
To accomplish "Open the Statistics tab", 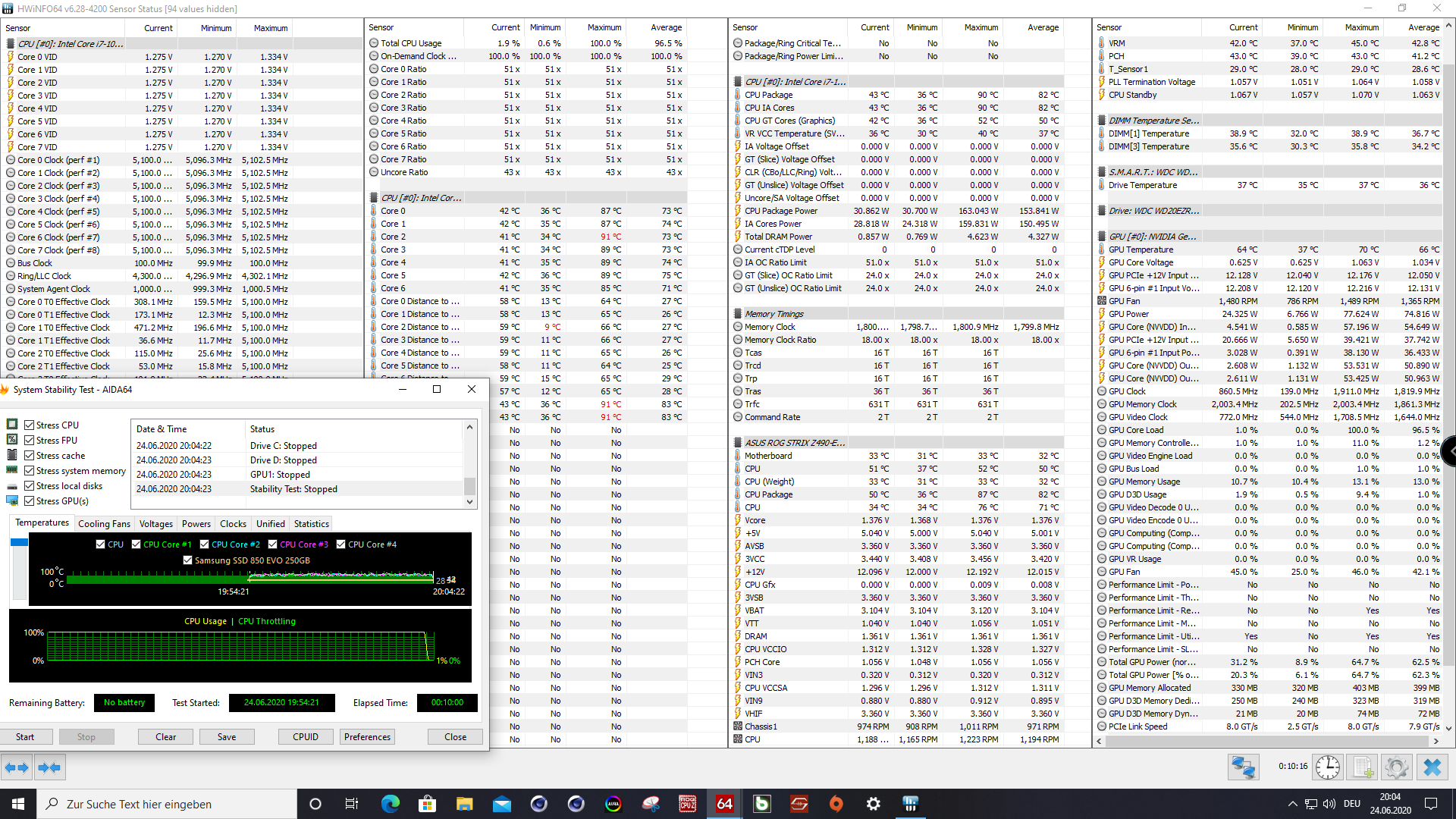I will click(312, 524).
